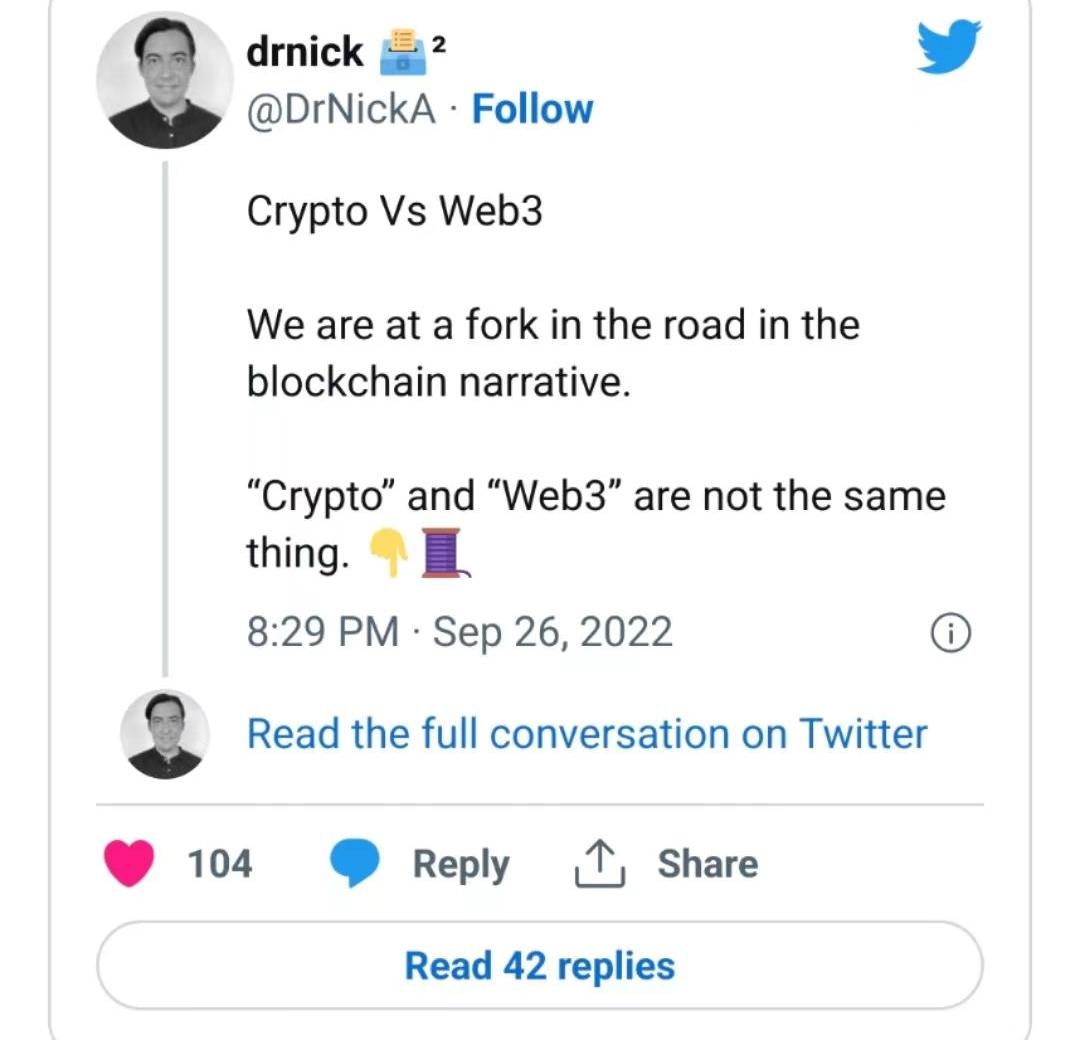
Task: Click the drnick display name
Action: click(x=305, y=51)
